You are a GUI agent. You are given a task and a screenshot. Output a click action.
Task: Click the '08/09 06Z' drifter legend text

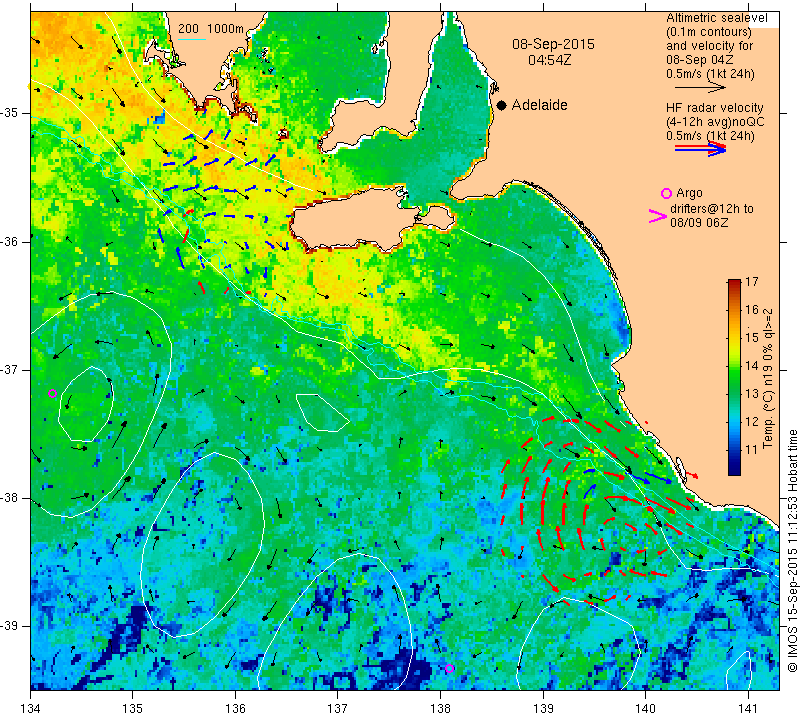pyautogui.click(x=699, y=223)
